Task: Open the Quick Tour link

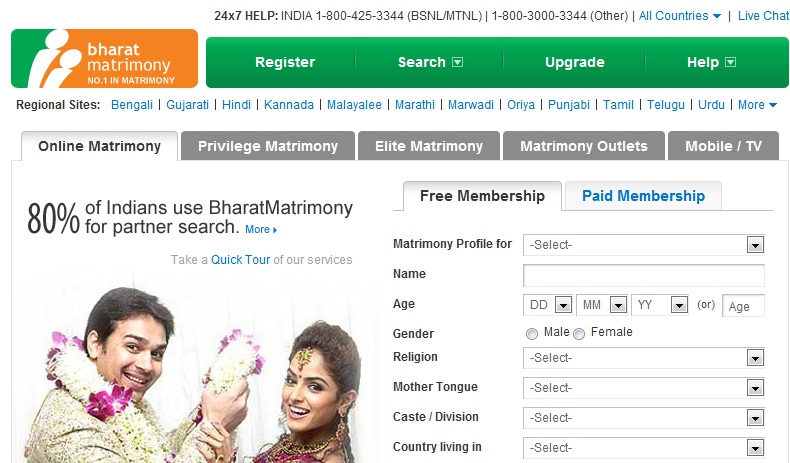Action: (x=240, y=259)
